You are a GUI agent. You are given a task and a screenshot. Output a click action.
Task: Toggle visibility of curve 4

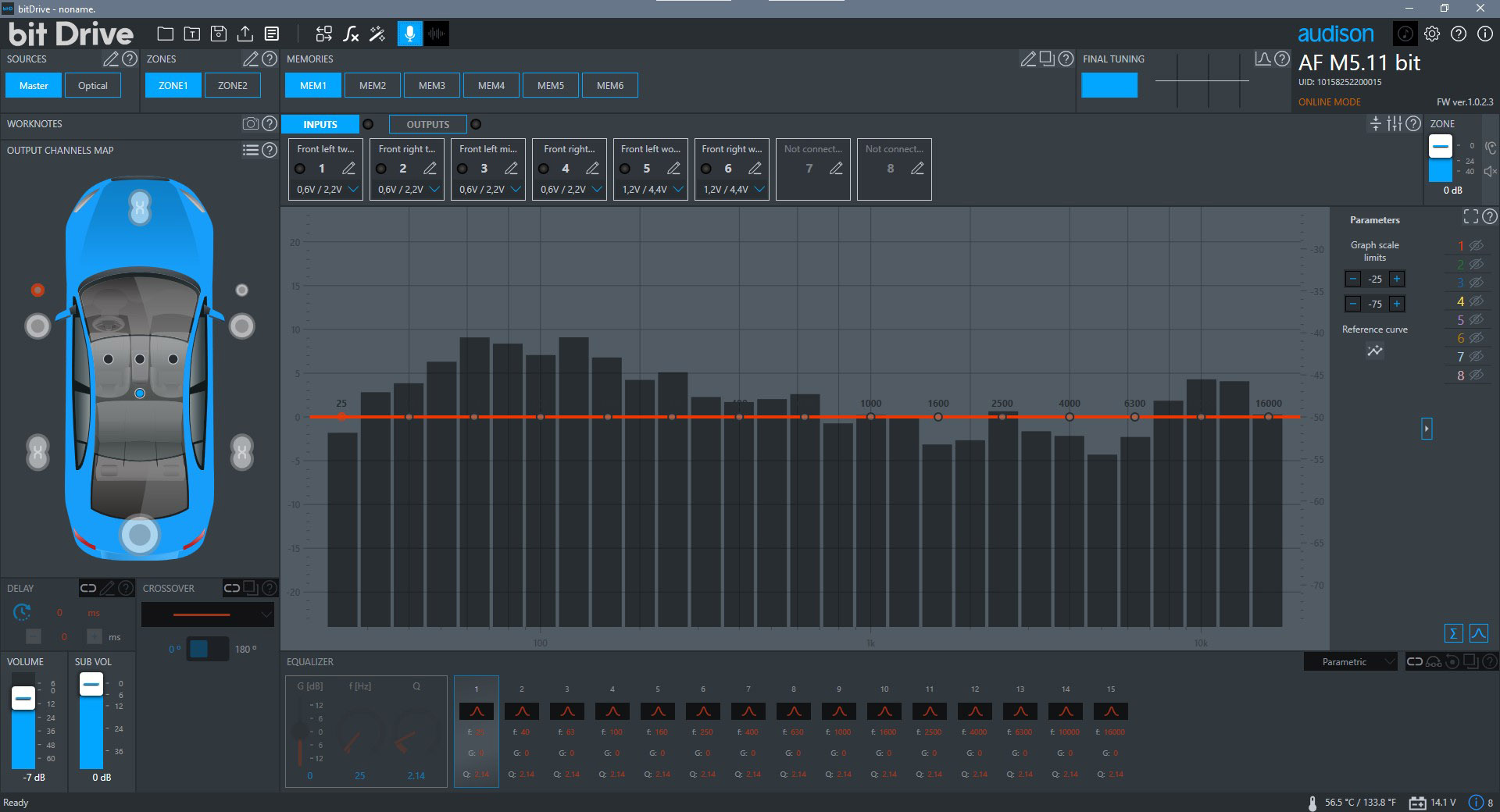pyautogui.click(x=1476, y=301)
